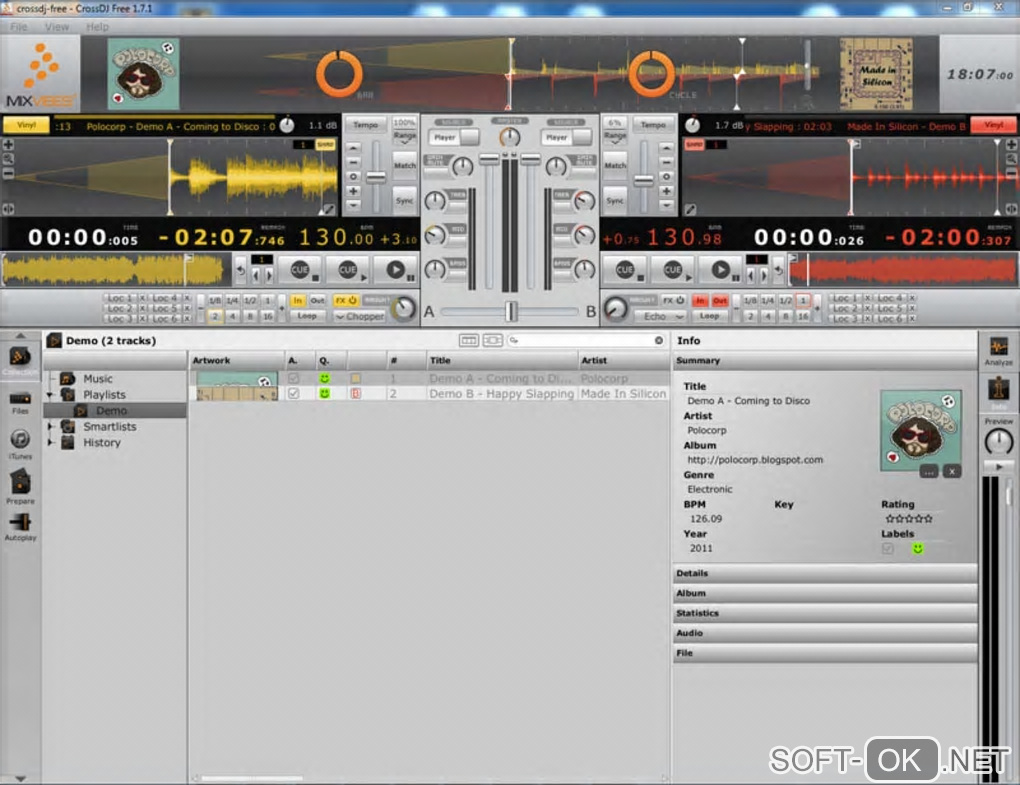This screenshot has height=785, width=1020.
Task: Expand the History tree node
Action: pos(50,442)
